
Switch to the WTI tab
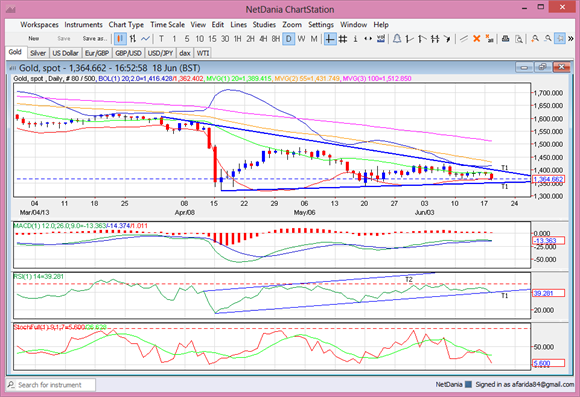coord(203,53)
